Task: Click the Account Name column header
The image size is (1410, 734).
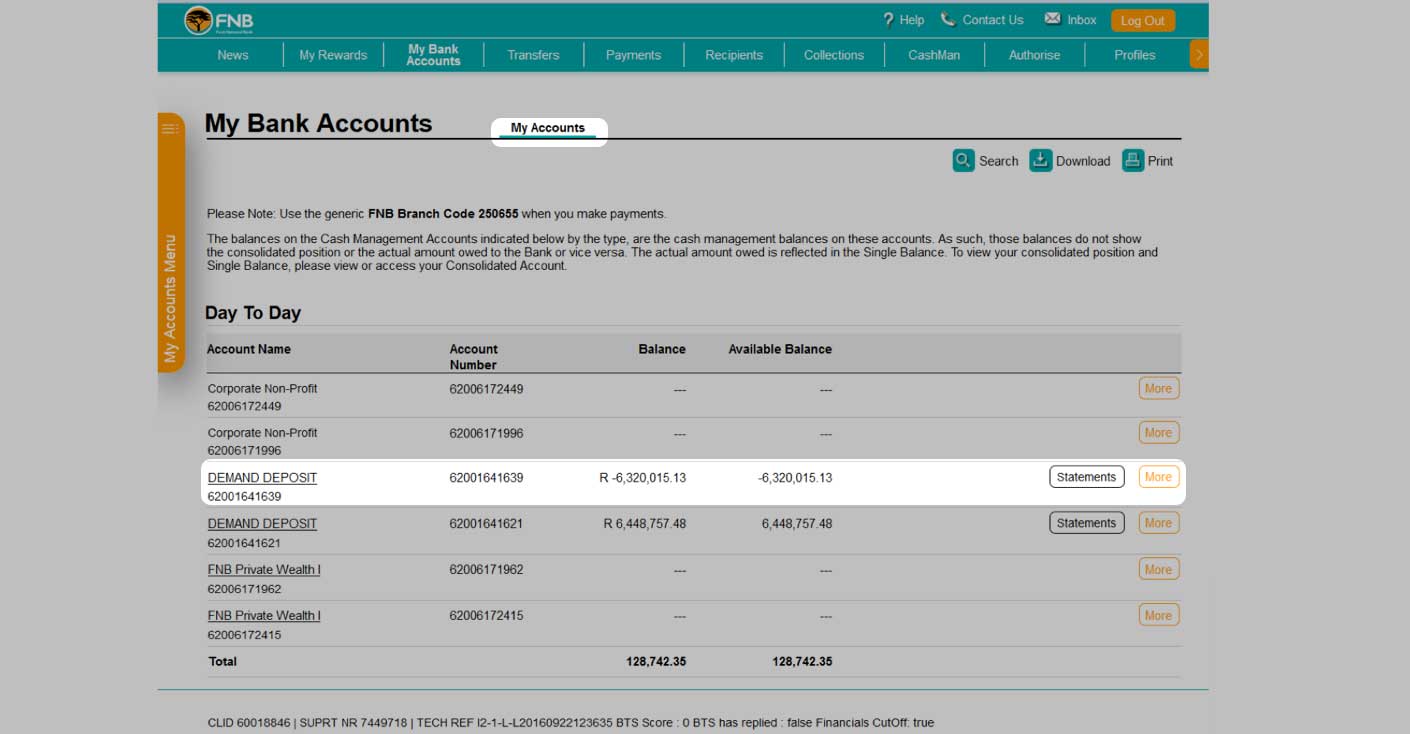Action: (249, 349)
